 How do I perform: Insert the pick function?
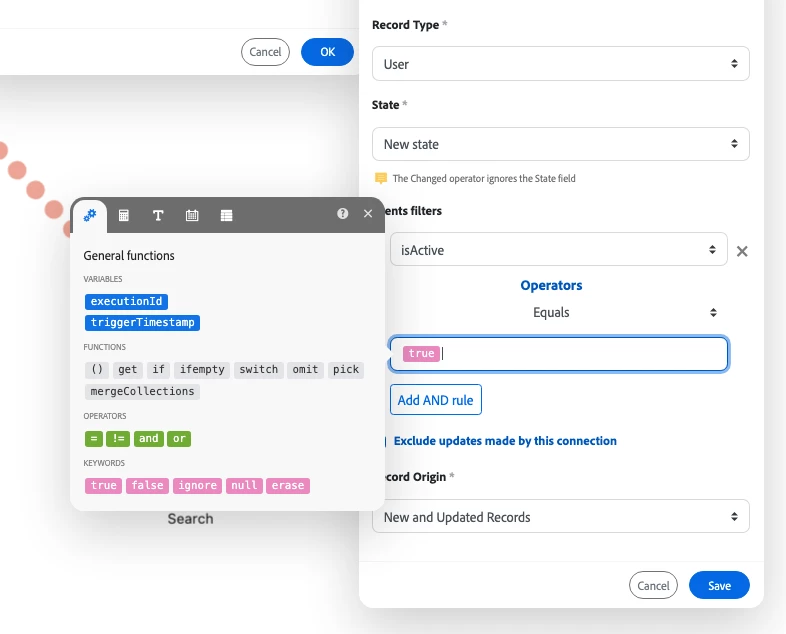[x=346, y=370]
